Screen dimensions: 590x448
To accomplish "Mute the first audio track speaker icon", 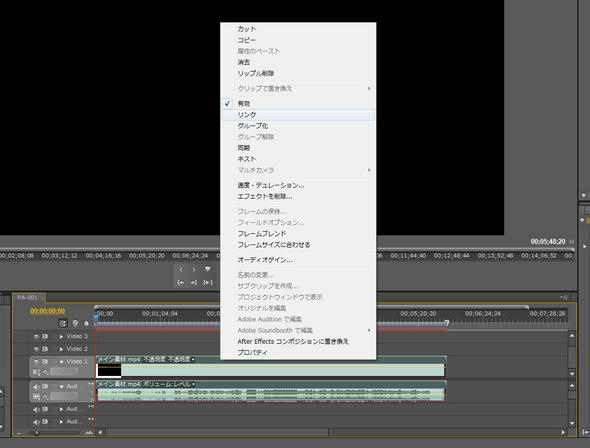I will coord(36,387).
